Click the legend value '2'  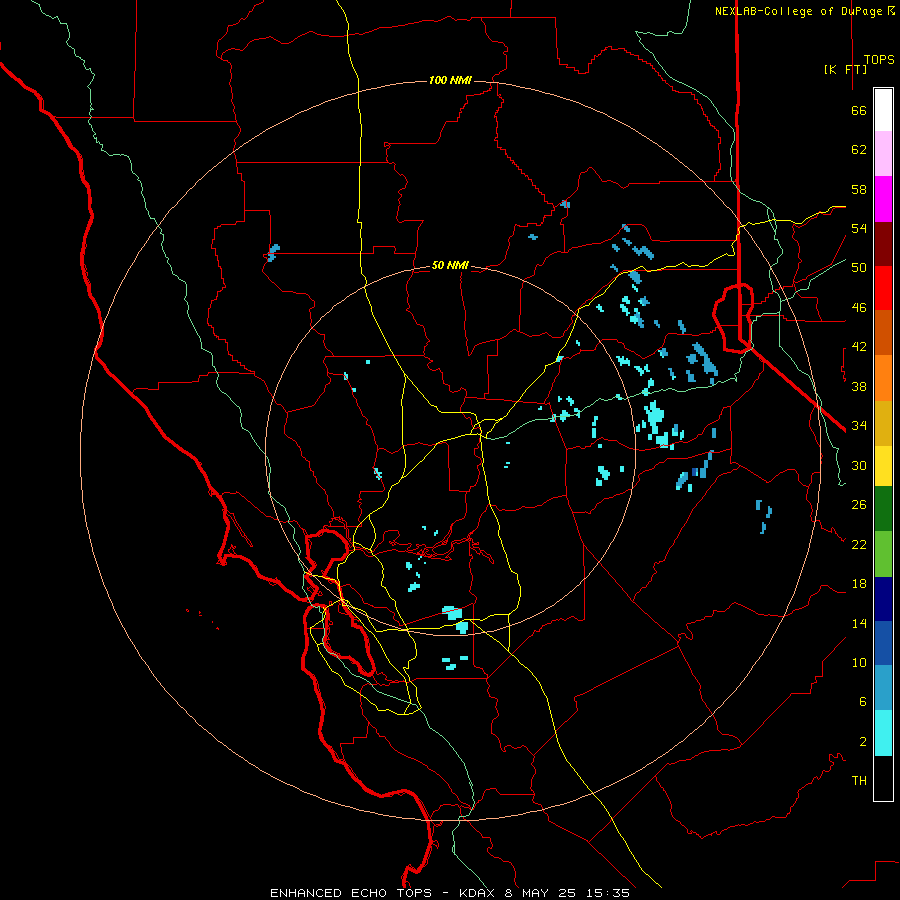pyautogui.click(x=863, y=741)
